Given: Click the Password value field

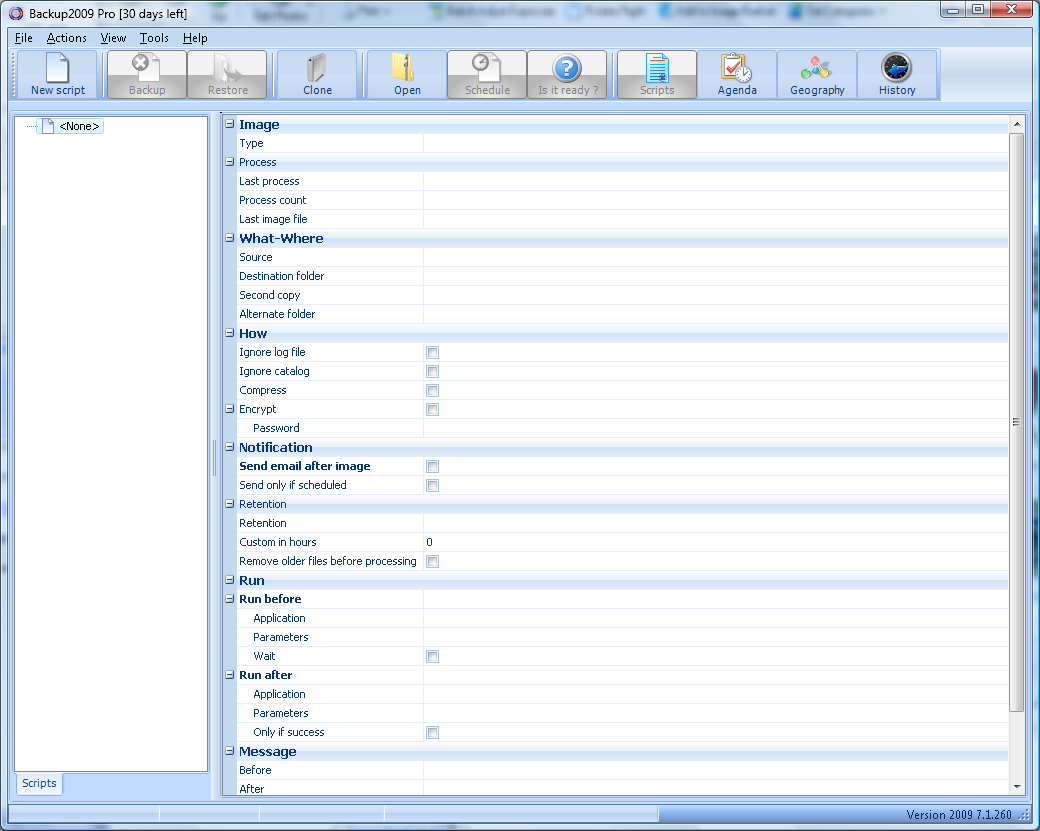Looking at the screenshot, I should [716, 428].
